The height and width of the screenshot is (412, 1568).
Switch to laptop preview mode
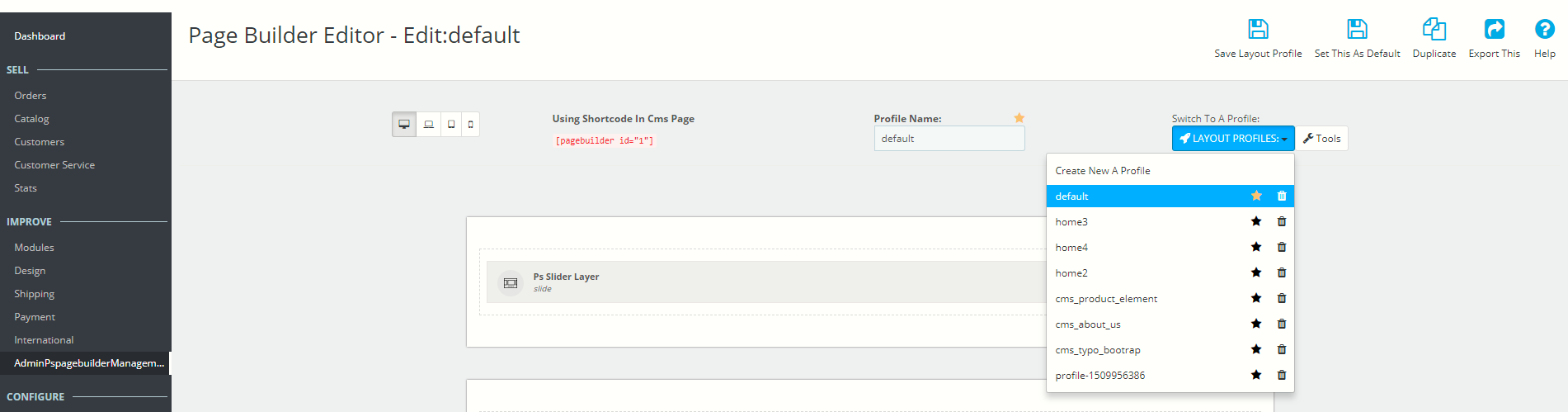coord(429,125)
